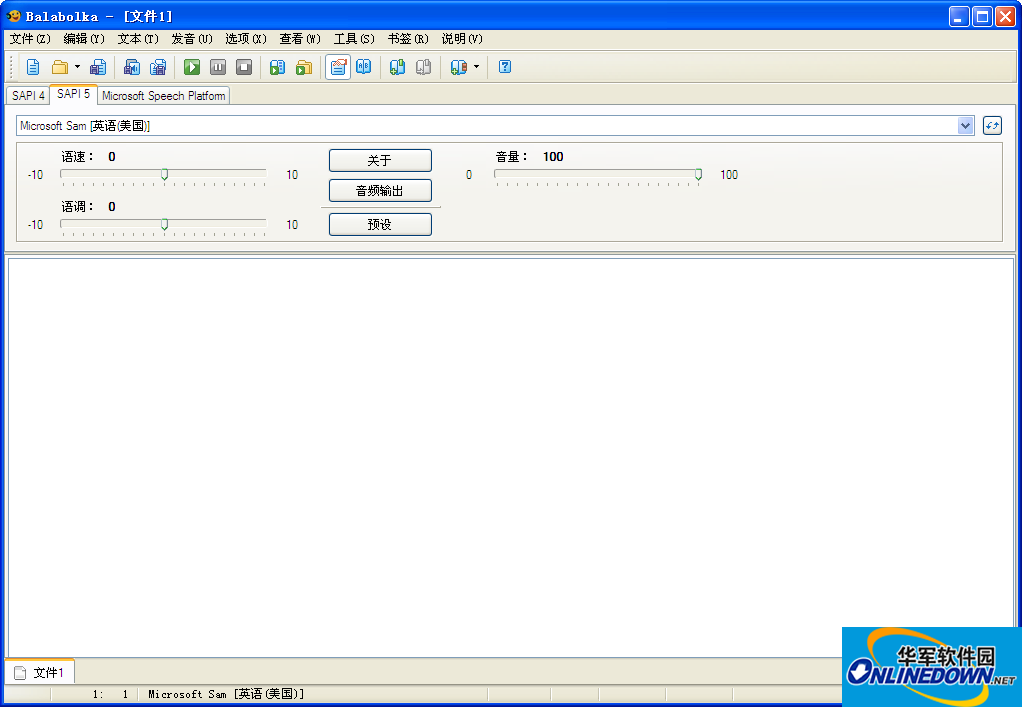
Task: Save audio file with speaker-disk icon
Action: pos(132,67)
